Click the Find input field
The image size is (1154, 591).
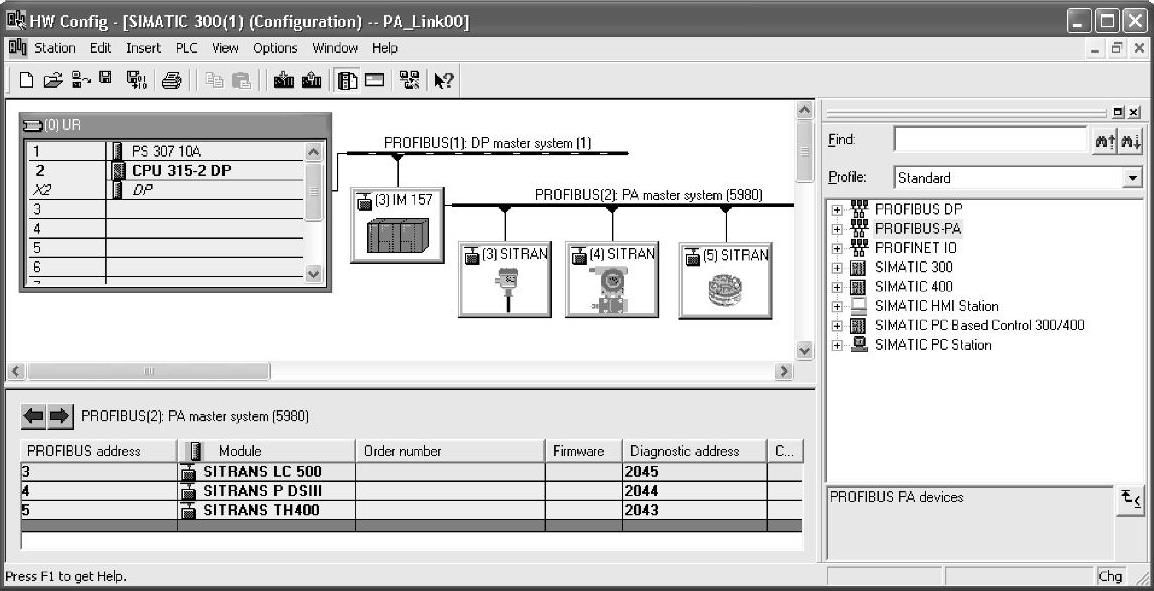(x=990, y=139)
